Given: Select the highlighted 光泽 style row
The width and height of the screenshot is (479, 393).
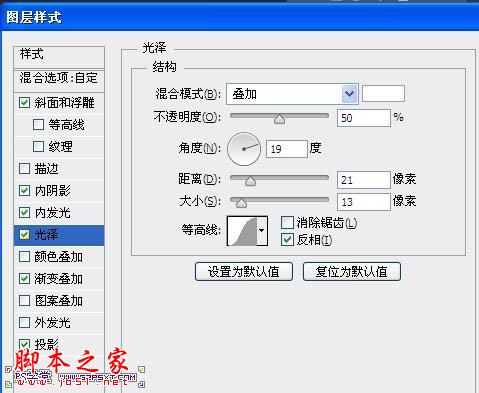Looking at the screenshot, I should point(59,235).
